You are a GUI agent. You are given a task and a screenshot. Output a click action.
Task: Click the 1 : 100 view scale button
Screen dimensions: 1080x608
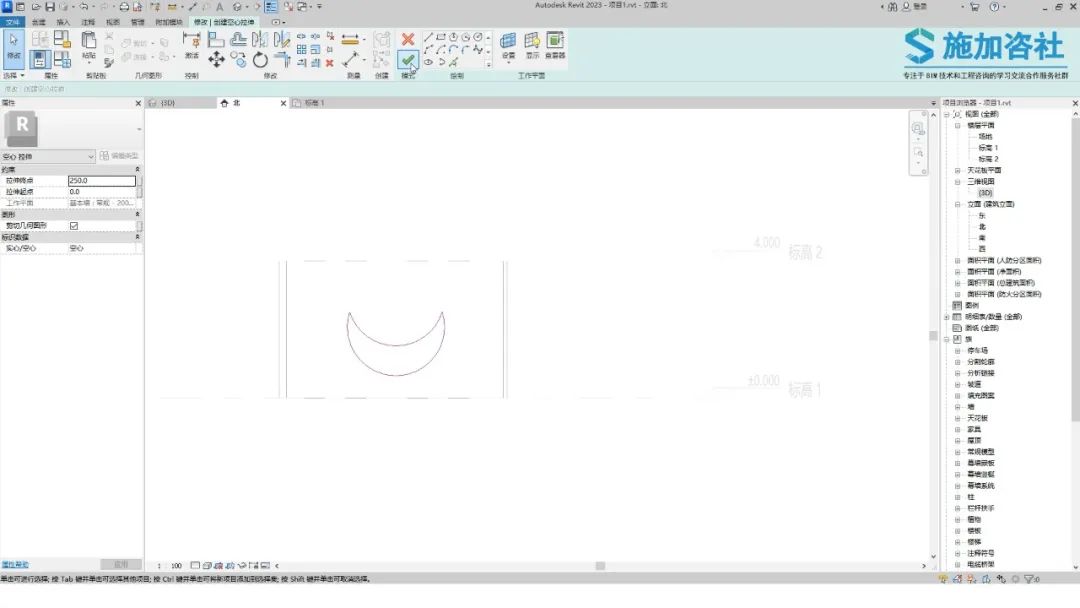coord(169,566)
